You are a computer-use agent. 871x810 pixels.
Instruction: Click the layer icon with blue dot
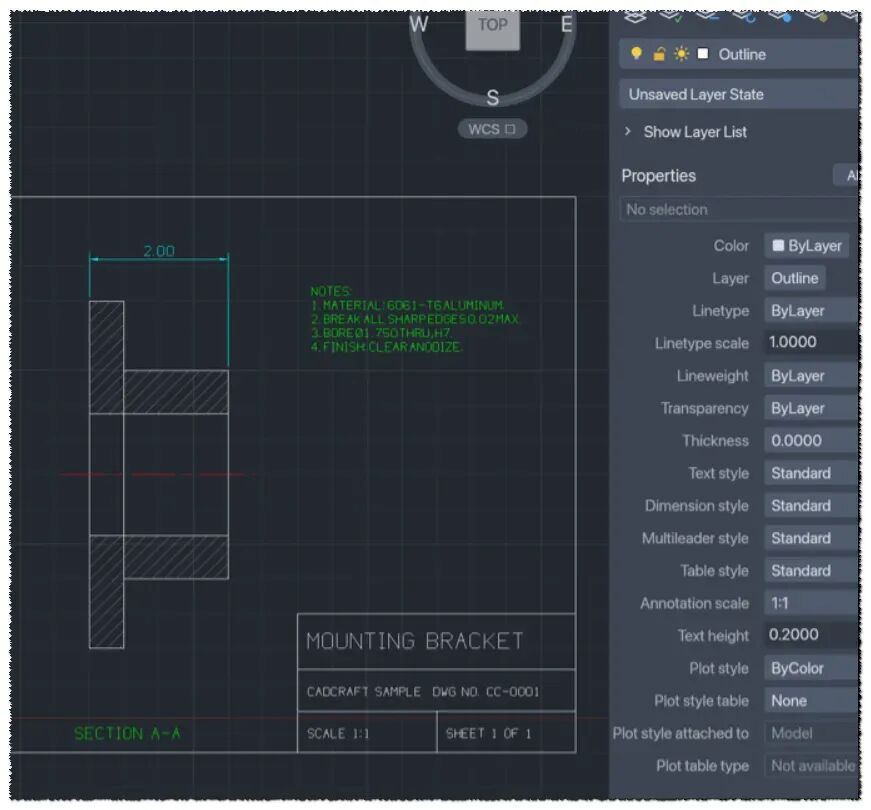click(780, 17)
